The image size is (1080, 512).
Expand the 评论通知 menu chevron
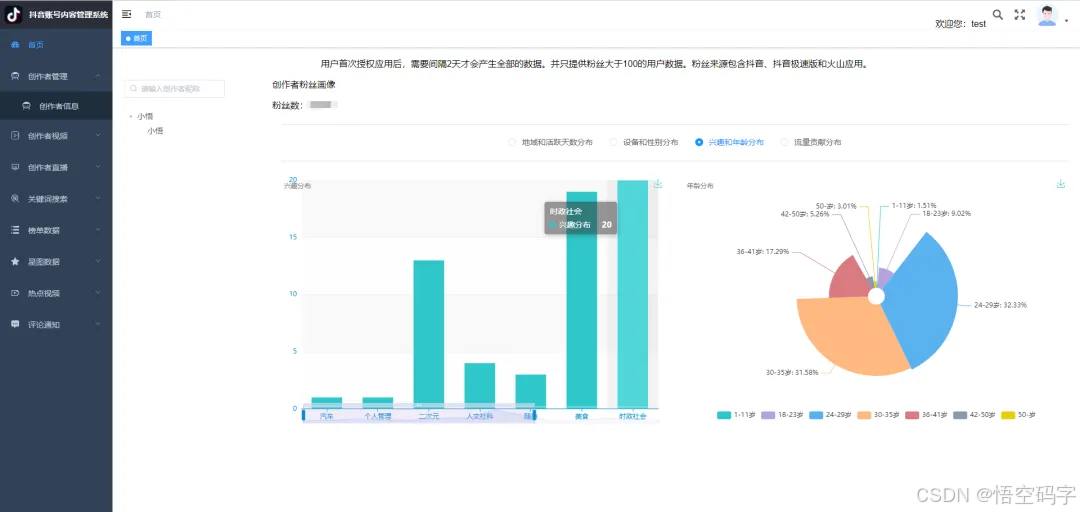98,323
